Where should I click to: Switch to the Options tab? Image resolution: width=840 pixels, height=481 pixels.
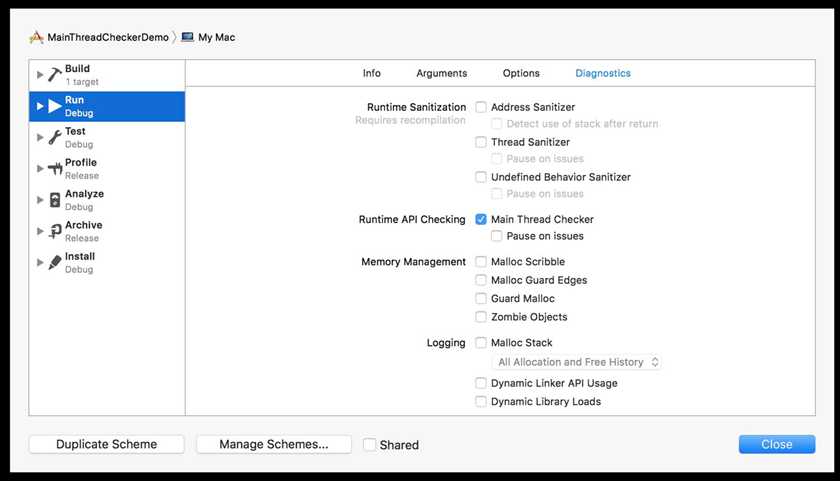pyautogui.click(x=521, y=73)
